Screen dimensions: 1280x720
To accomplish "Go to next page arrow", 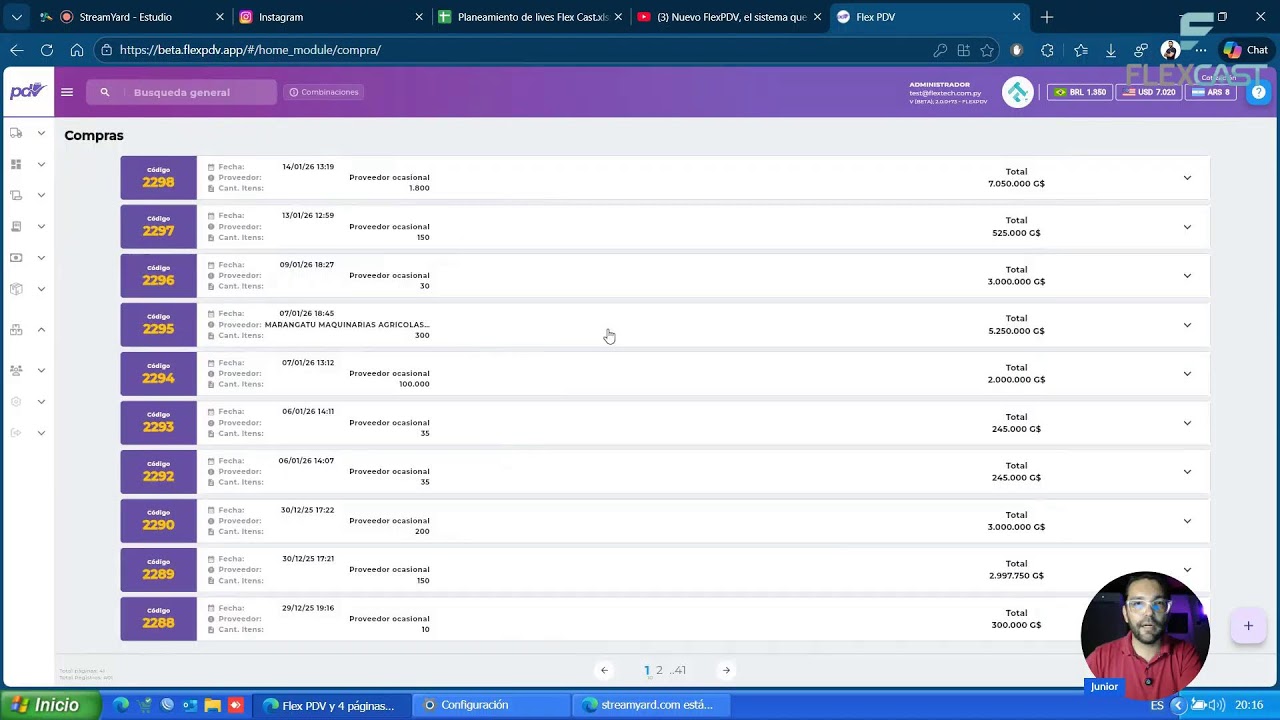I will pyautogui.click(x=726, y=670).
